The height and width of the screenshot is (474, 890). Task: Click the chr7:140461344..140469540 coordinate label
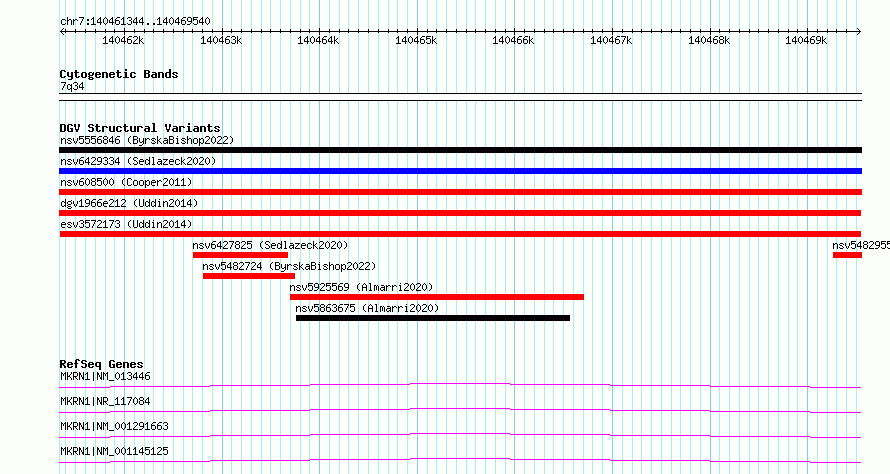click(x=135, y=21)
